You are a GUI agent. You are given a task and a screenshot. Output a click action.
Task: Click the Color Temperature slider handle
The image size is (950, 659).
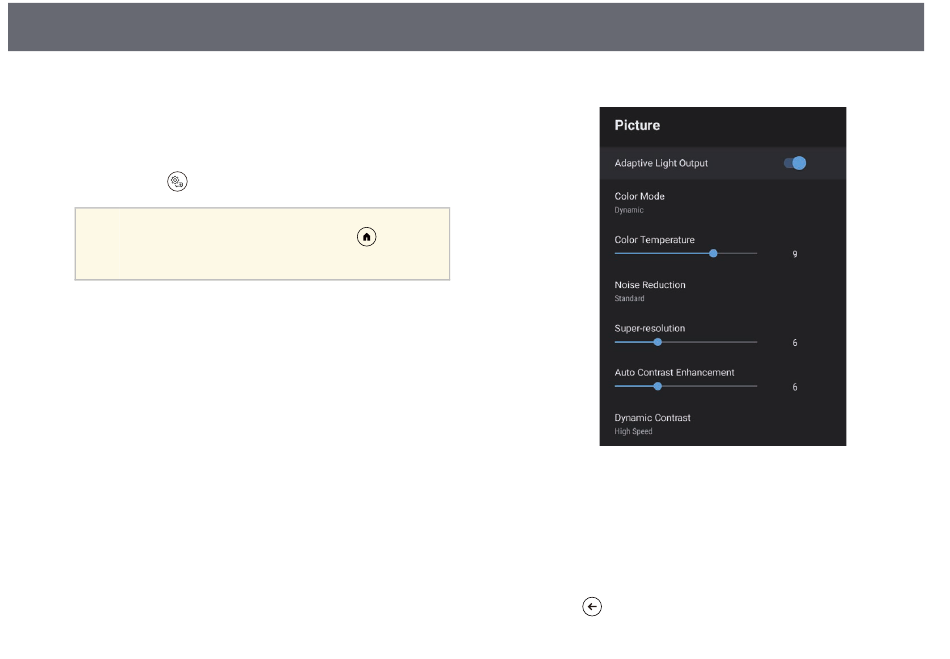(x=713, y=253)
